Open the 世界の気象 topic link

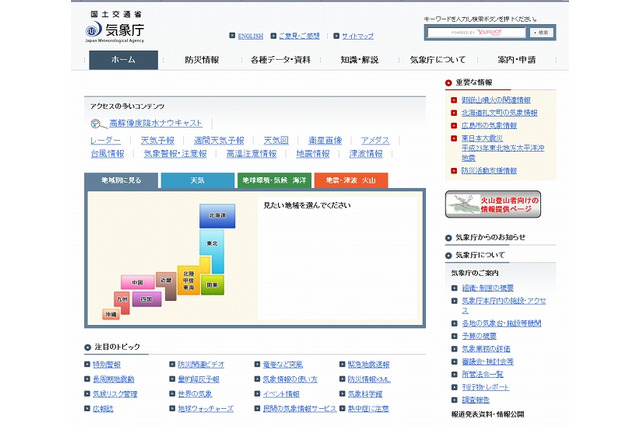[x=195, y=394]
